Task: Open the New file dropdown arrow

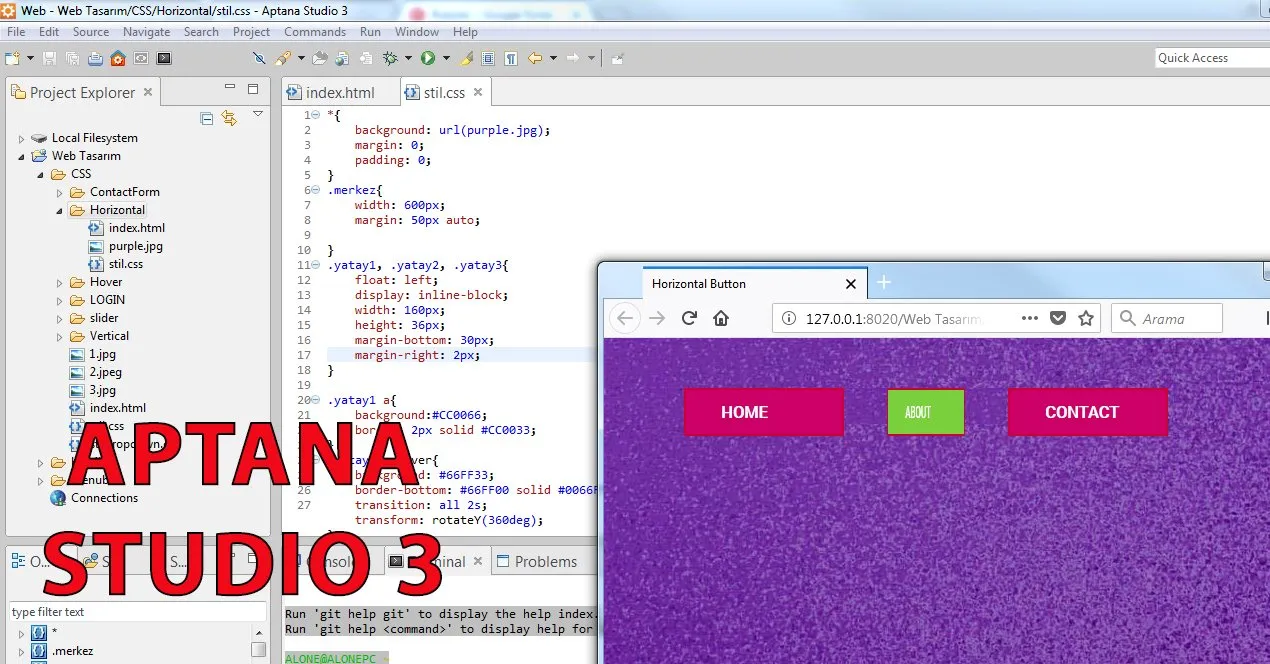Action: pos(30,58)
